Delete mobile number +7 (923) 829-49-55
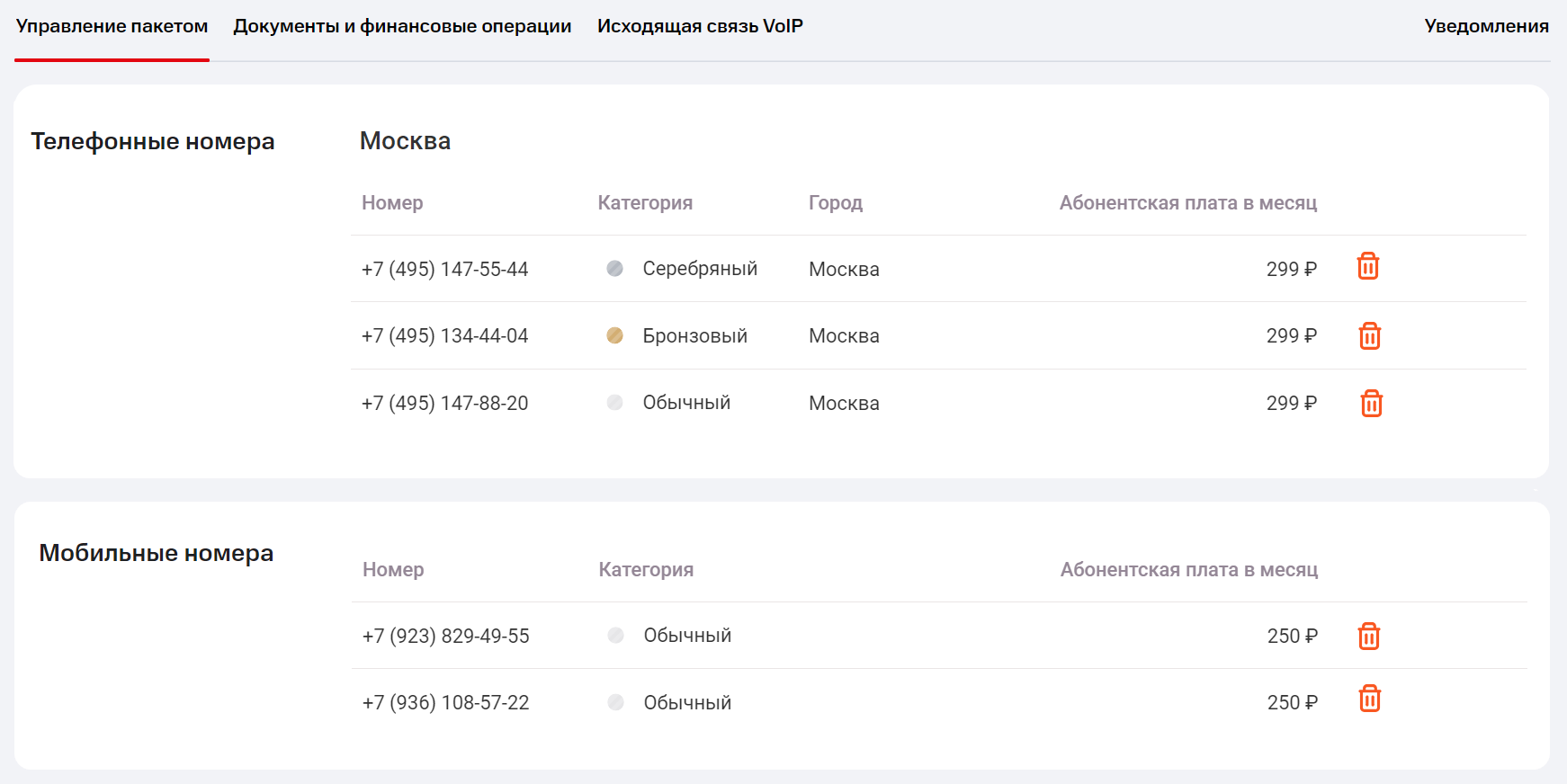Image resolution: width=1567 pixels, height=784 pixels. click(1368, 636)
